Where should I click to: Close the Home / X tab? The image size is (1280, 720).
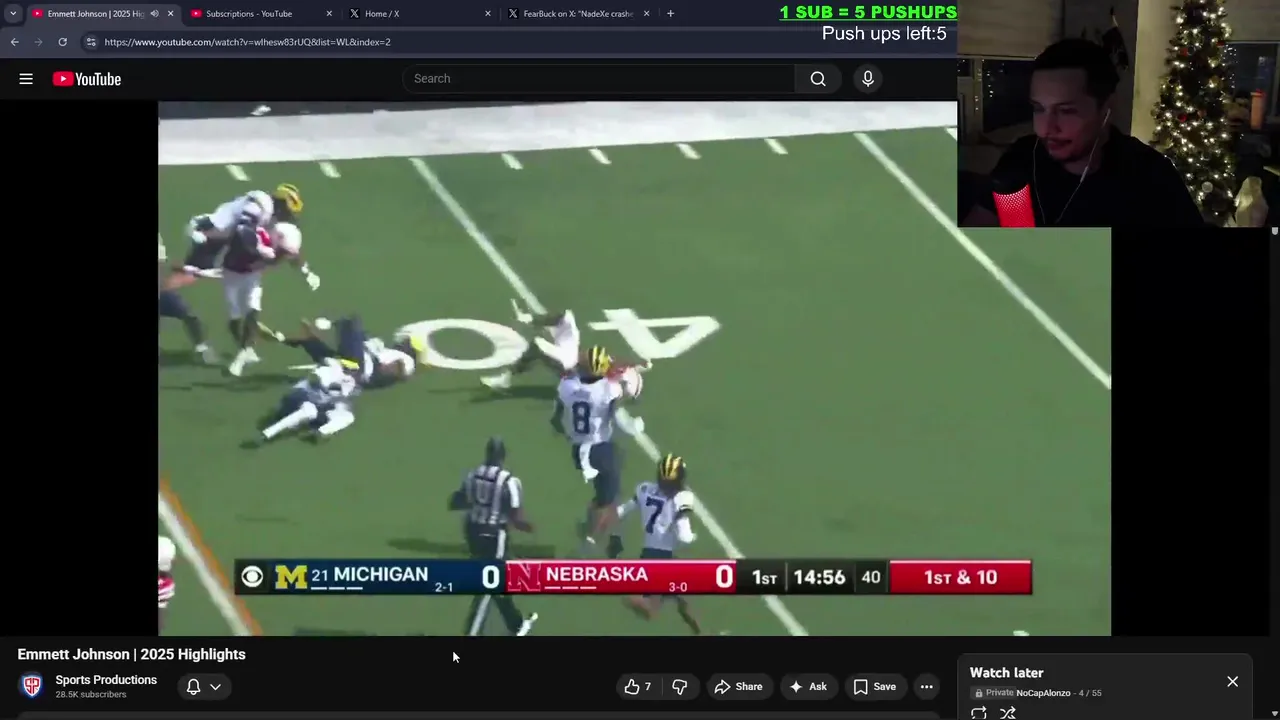[488, 14]
